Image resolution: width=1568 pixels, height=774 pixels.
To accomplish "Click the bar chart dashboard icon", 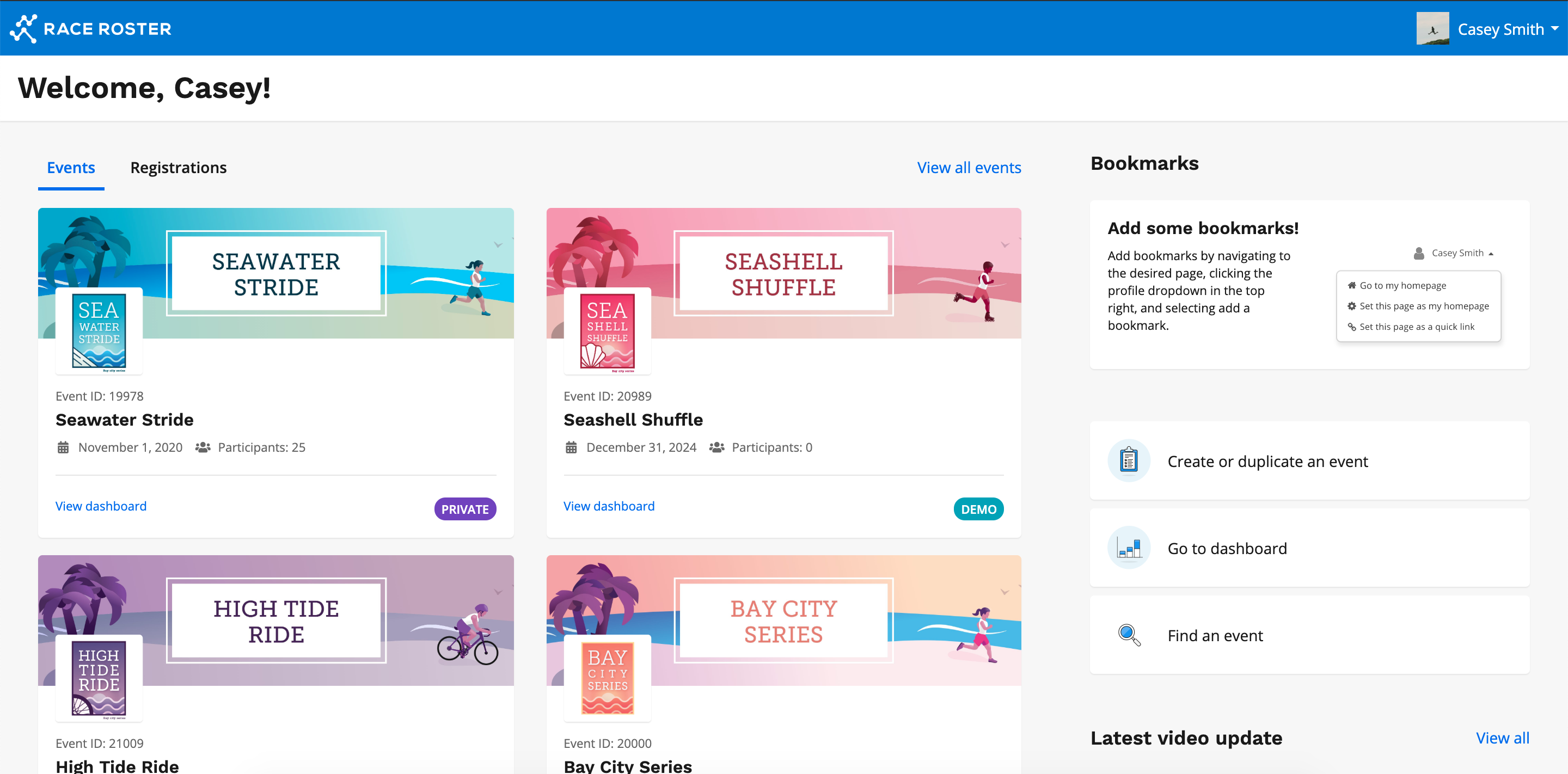I will pyautogui.click(x=1129, y=548).
